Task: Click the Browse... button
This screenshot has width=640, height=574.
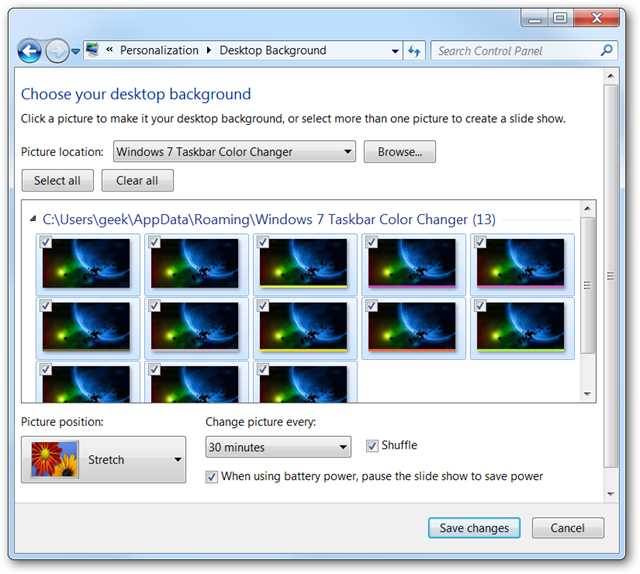Action: (400, 151)
